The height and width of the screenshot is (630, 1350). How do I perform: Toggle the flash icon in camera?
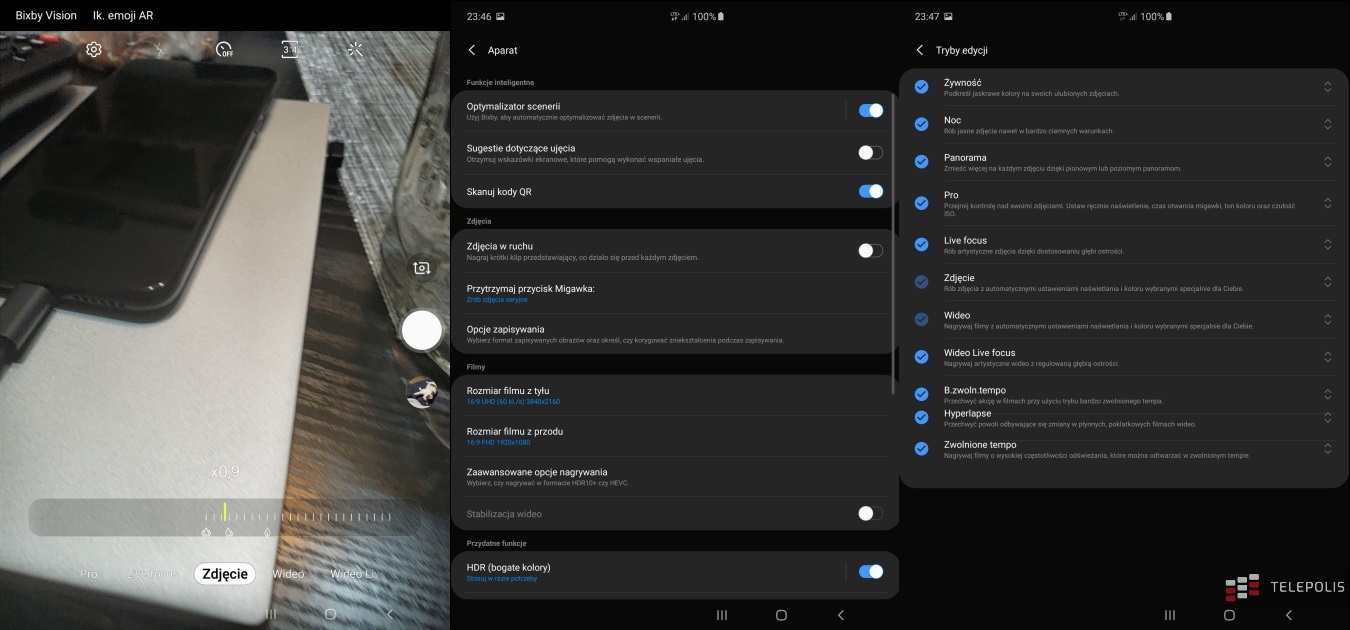coord(159,50)
